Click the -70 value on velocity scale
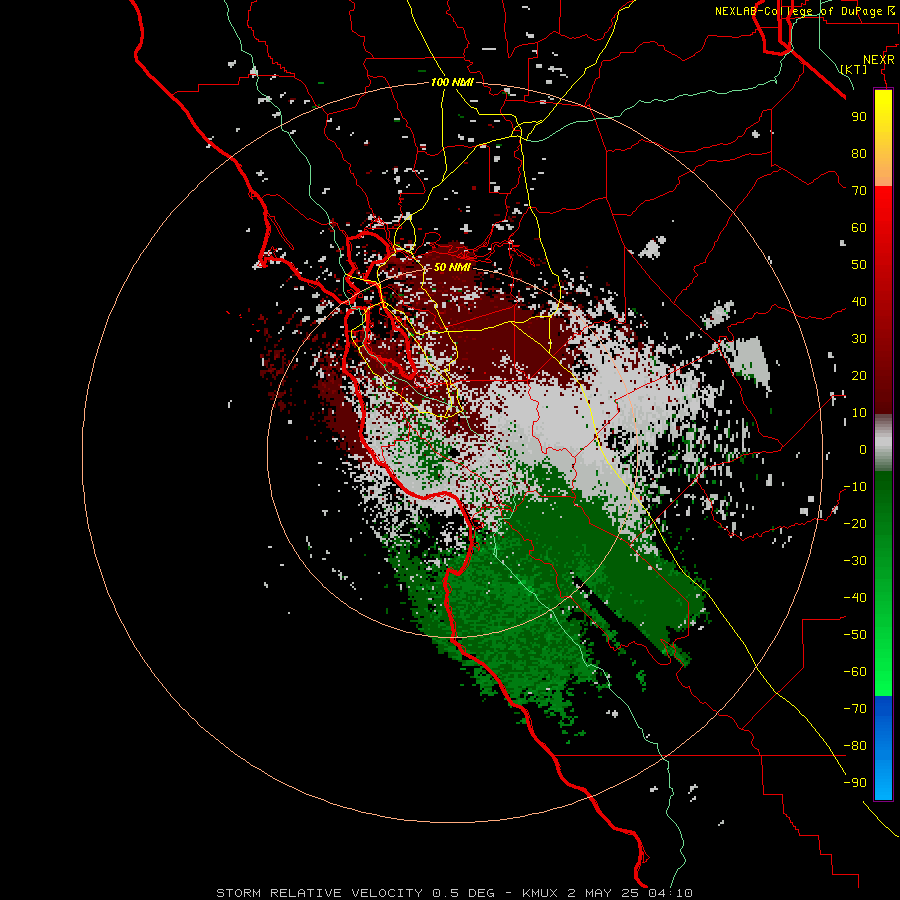Screen dimensions: 900x900 [855, 709]
